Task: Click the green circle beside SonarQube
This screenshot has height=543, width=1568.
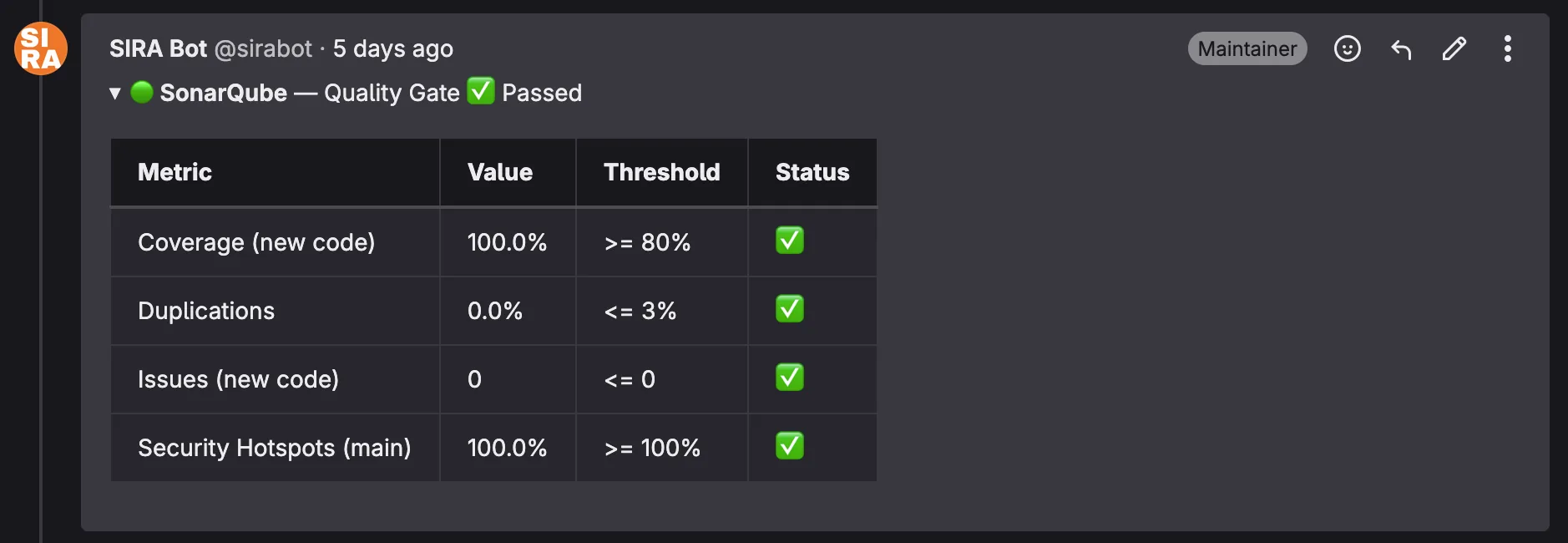Action: coord(142,93)
